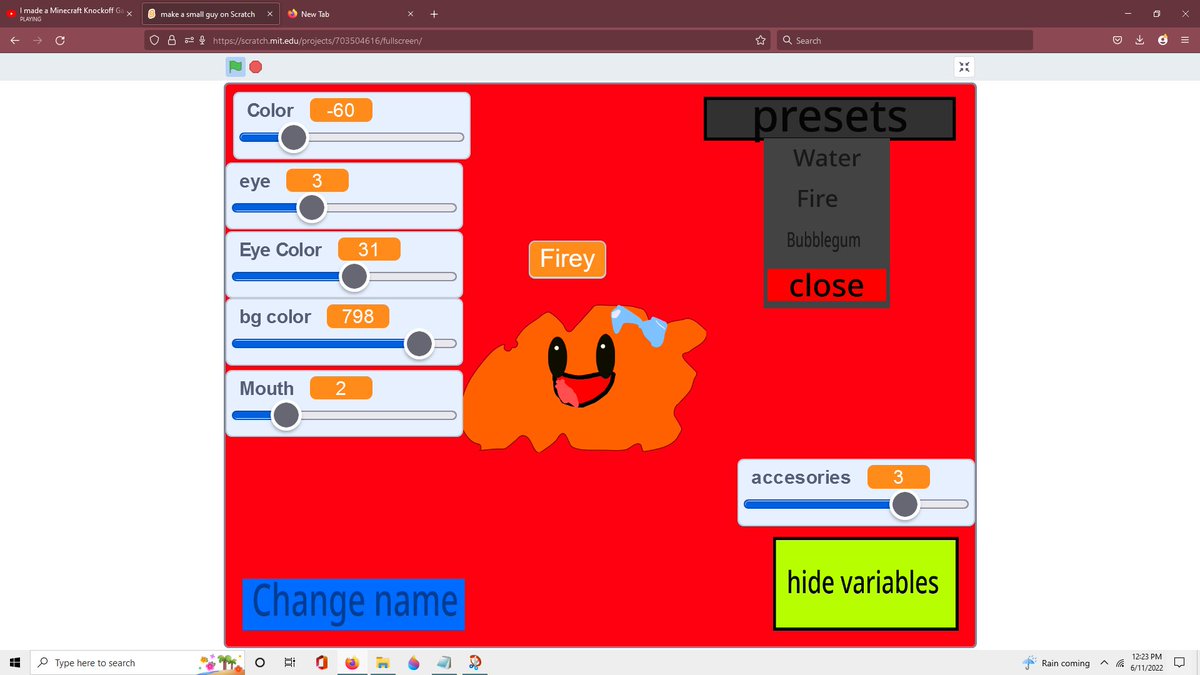Open the Firefox hamburger menu
The height and width of the screenshot is (675, 1200).
coord(1184,40)
